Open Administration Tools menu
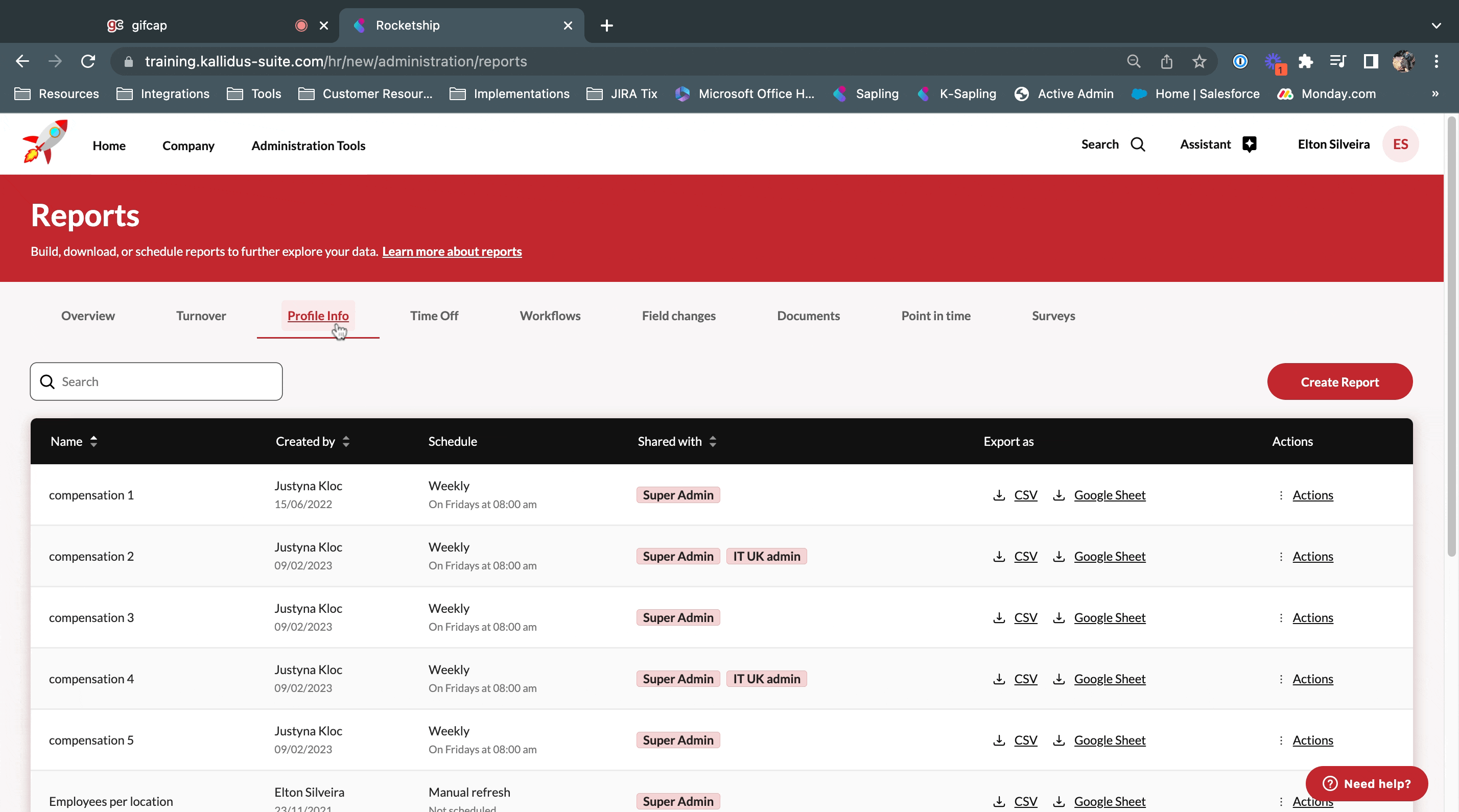 point(308,146)
